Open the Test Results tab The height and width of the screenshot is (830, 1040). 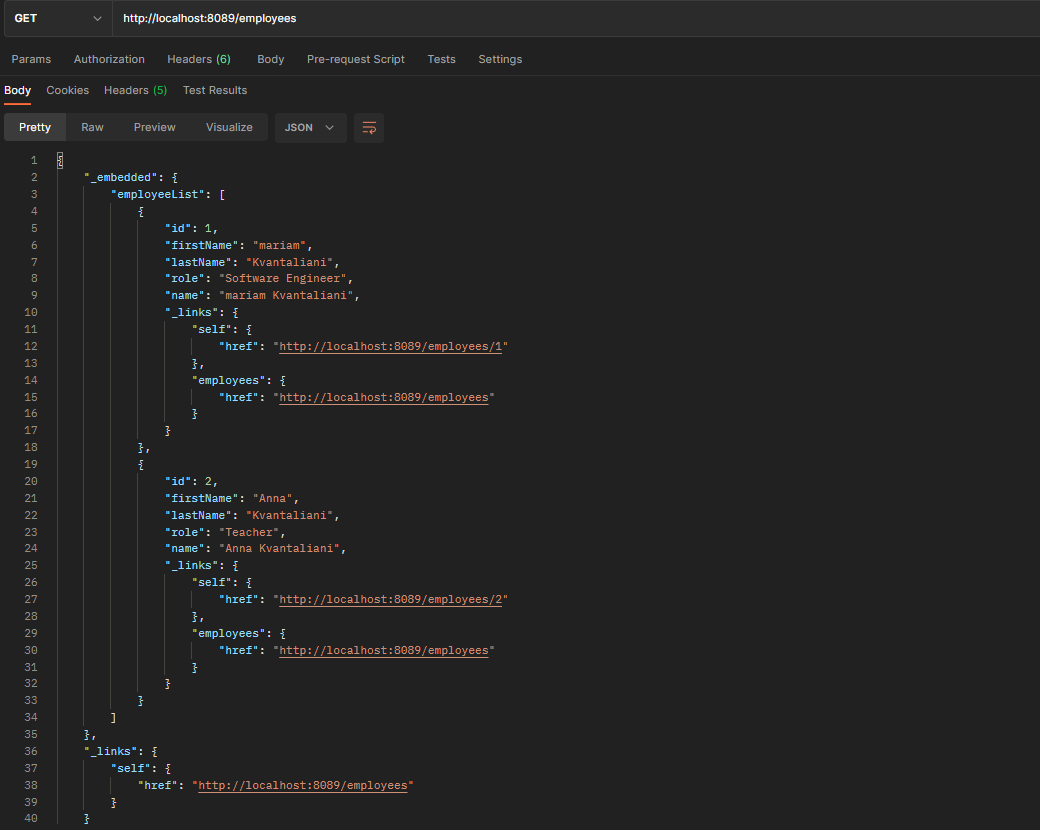(215, 90)
